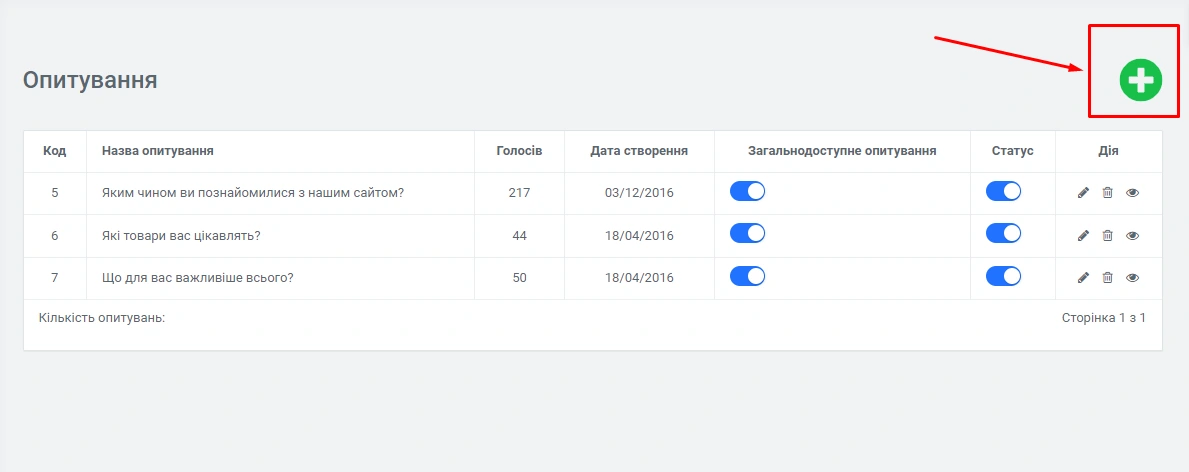
Task: Delete the 'Які товари вас цікавлять?' poll
Action: tap(1107, 236)
